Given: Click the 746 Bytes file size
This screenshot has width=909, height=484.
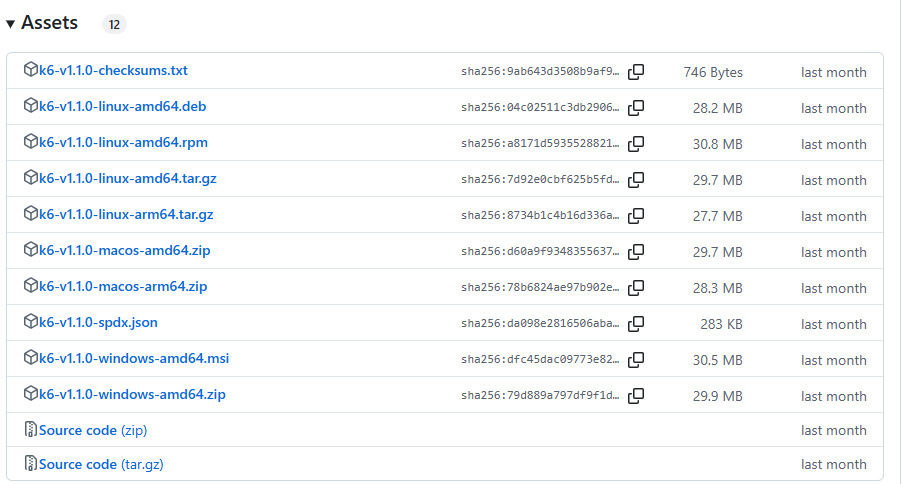Looking at the screenshot, I should pyautogui.click(x=713, y=72).
